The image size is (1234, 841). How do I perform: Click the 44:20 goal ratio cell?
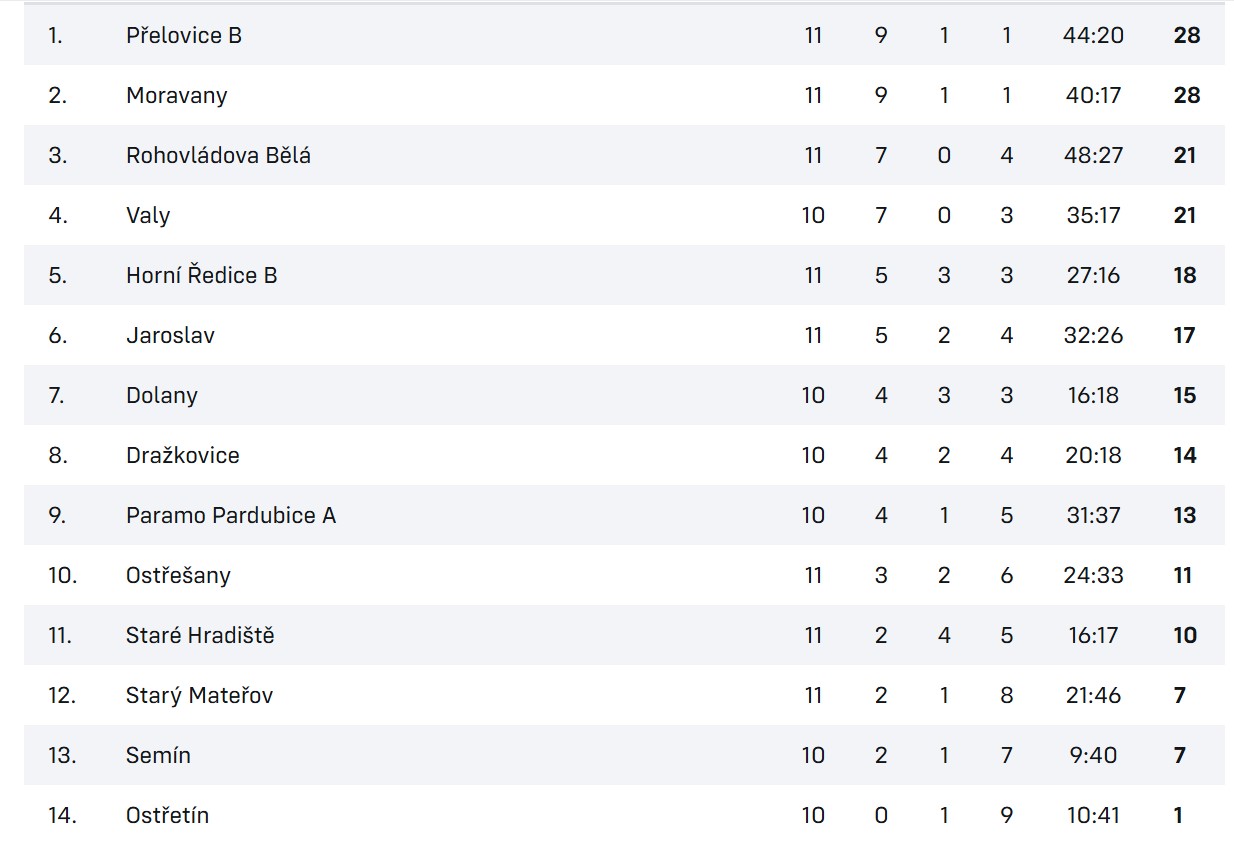click(x=1094, y=35)
